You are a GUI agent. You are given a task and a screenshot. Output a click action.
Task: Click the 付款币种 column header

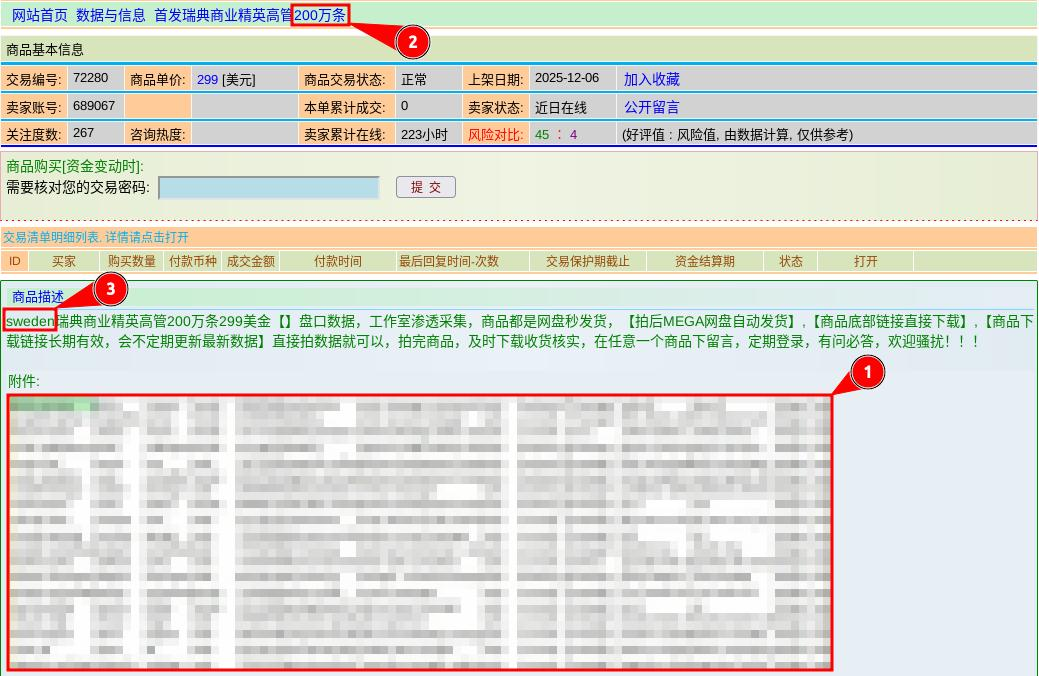[192, 261]
